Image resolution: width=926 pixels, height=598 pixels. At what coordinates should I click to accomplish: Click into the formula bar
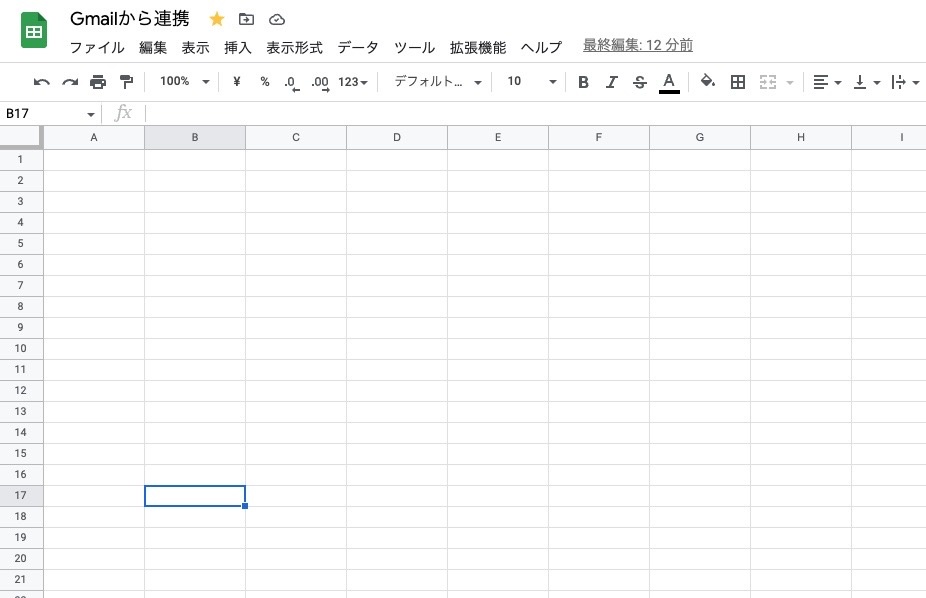coord(534,113)
